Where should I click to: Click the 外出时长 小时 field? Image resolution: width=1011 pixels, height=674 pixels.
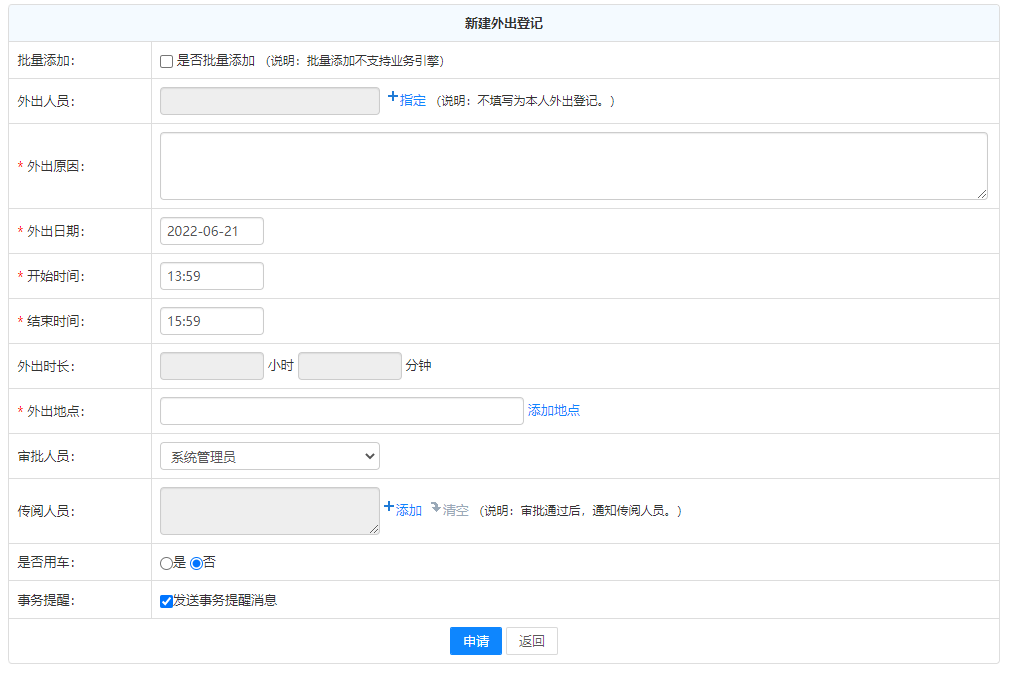pos(212,366)
